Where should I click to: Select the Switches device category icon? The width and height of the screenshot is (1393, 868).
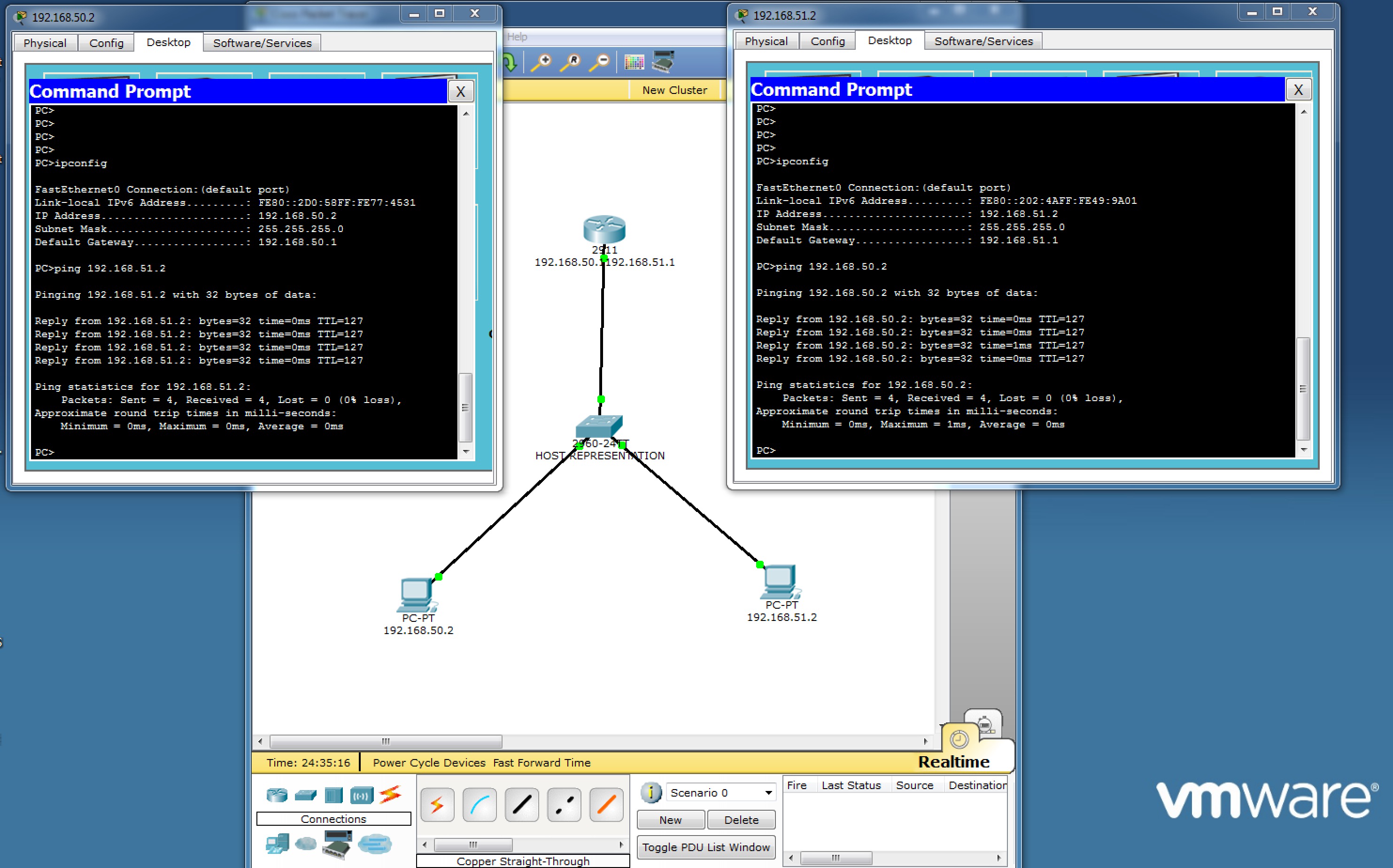tap(305, 795)
